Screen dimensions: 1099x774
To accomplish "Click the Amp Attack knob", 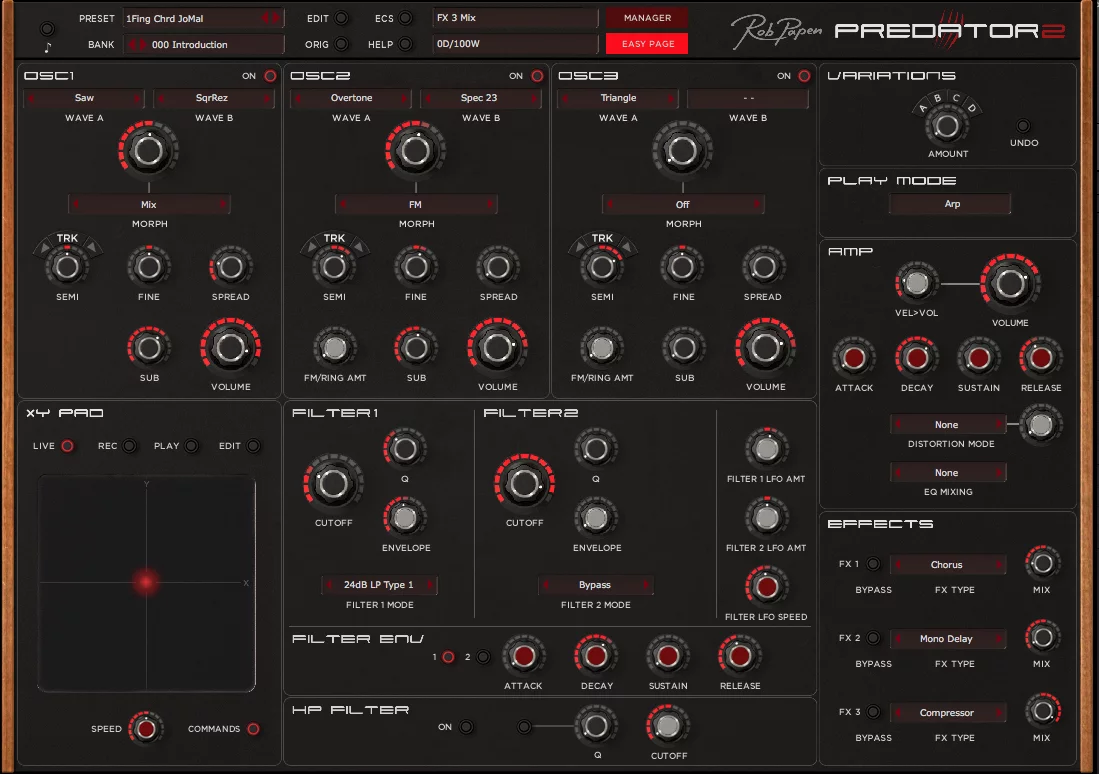I will (x=854, y=358).
